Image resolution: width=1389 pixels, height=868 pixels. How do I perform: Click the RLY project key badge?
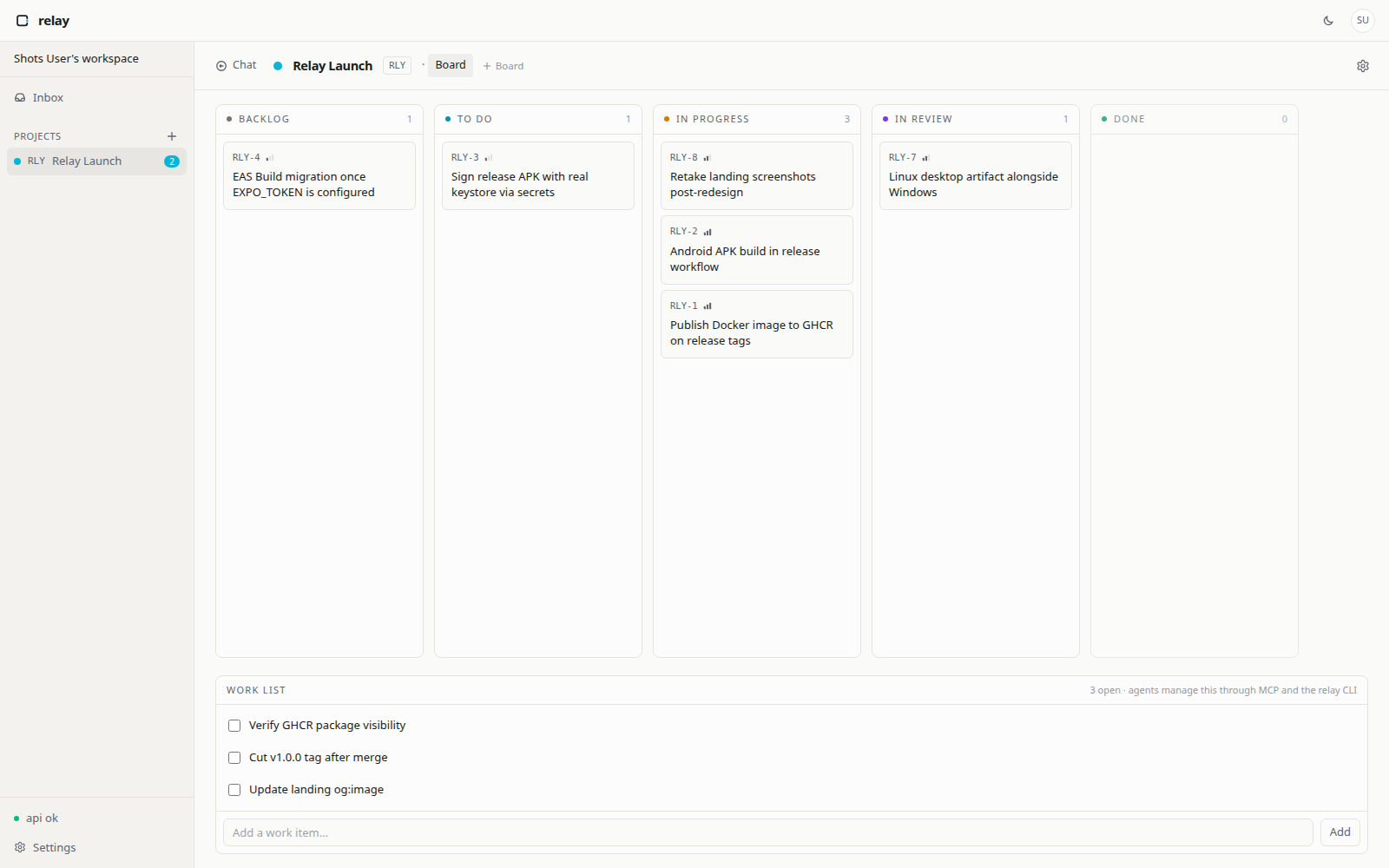[398, 66]
